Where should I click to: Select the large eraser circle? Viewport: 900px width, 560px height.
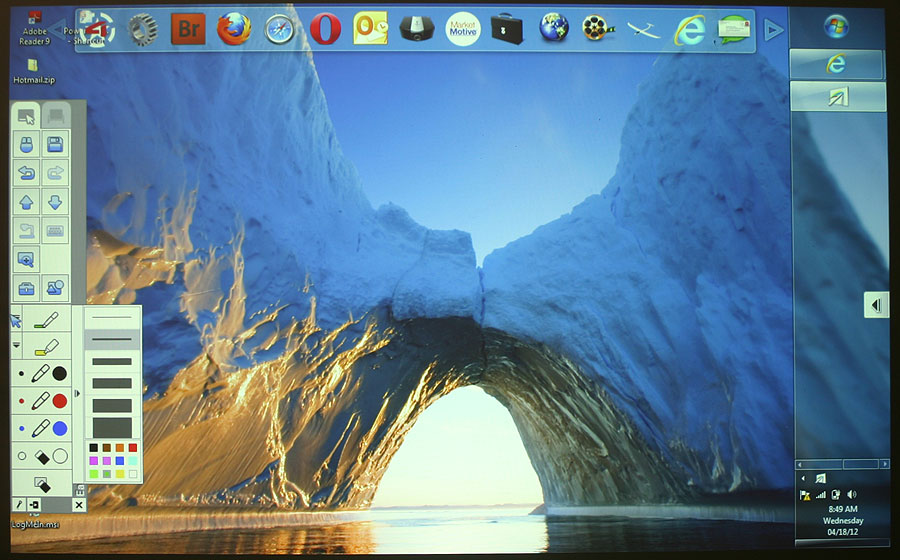click(x=60, y=456)
